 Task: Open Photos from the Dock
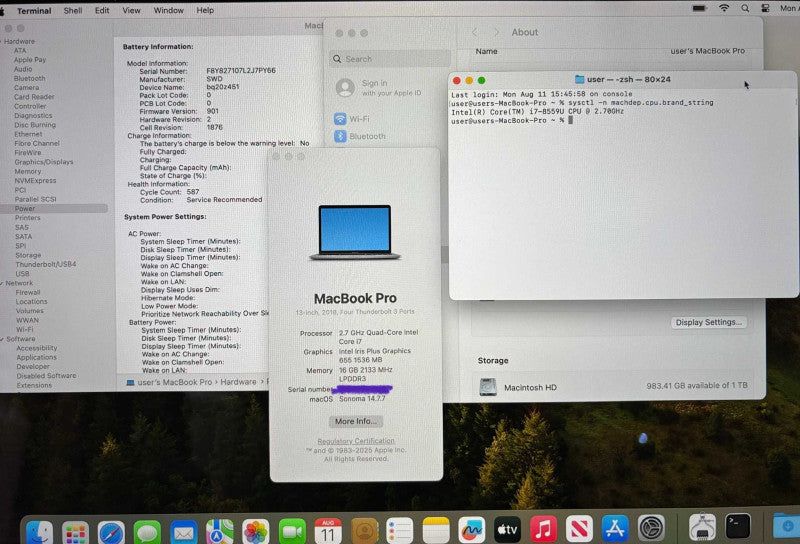(x=256, y=532)
